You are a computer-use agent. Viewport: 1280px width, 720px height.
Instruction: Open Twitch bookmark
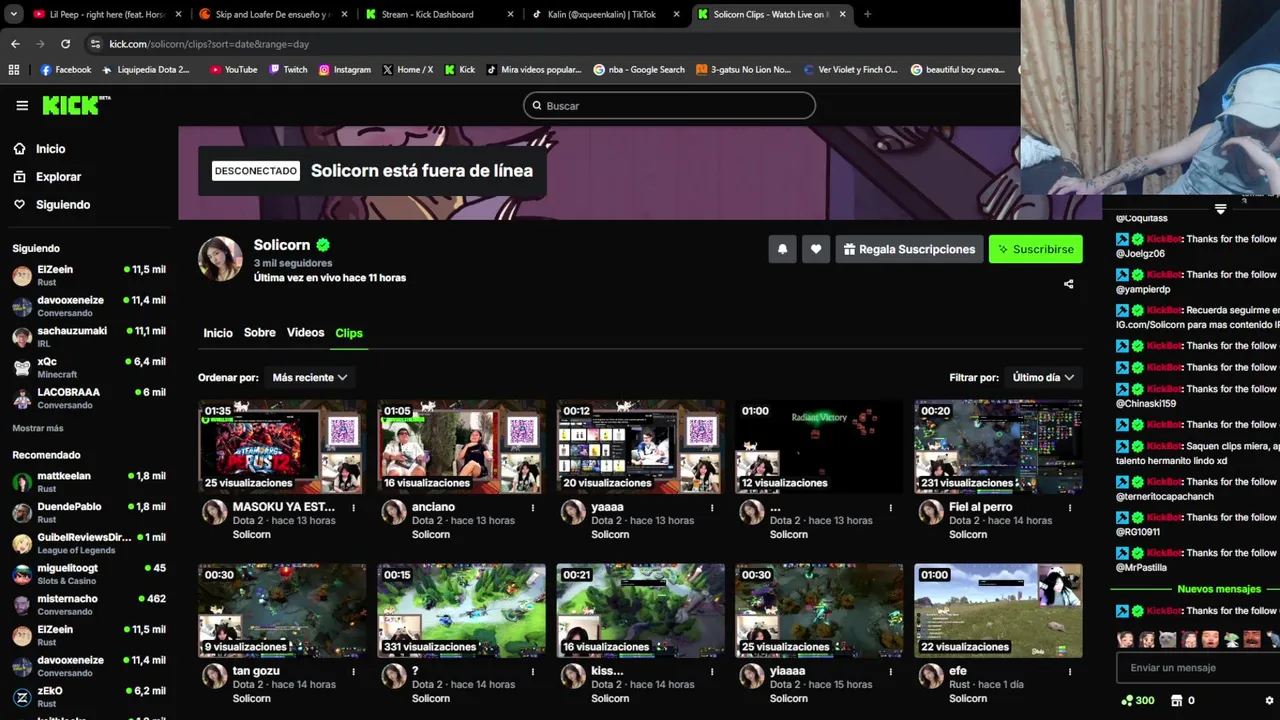point(288,70)
